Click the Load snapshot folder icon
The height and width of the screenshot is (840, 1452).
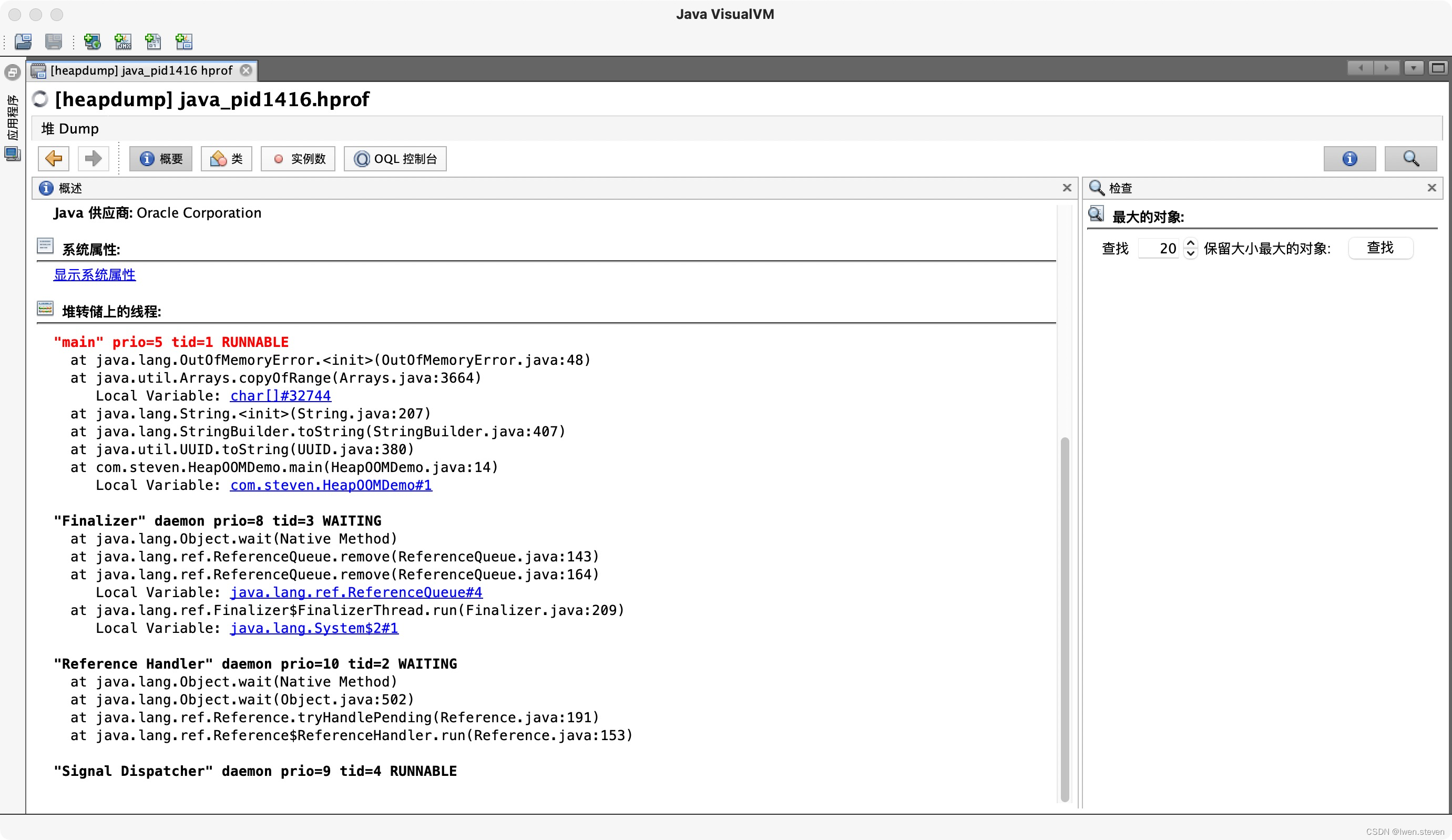pos(23,42)
